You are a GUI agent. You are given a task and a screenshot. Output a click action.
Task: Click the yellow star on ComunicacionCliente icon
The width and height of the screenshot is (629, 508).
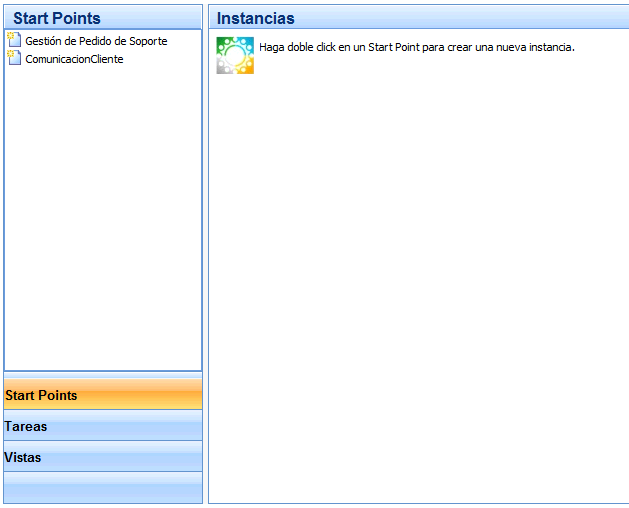click(x=10, y=53)
